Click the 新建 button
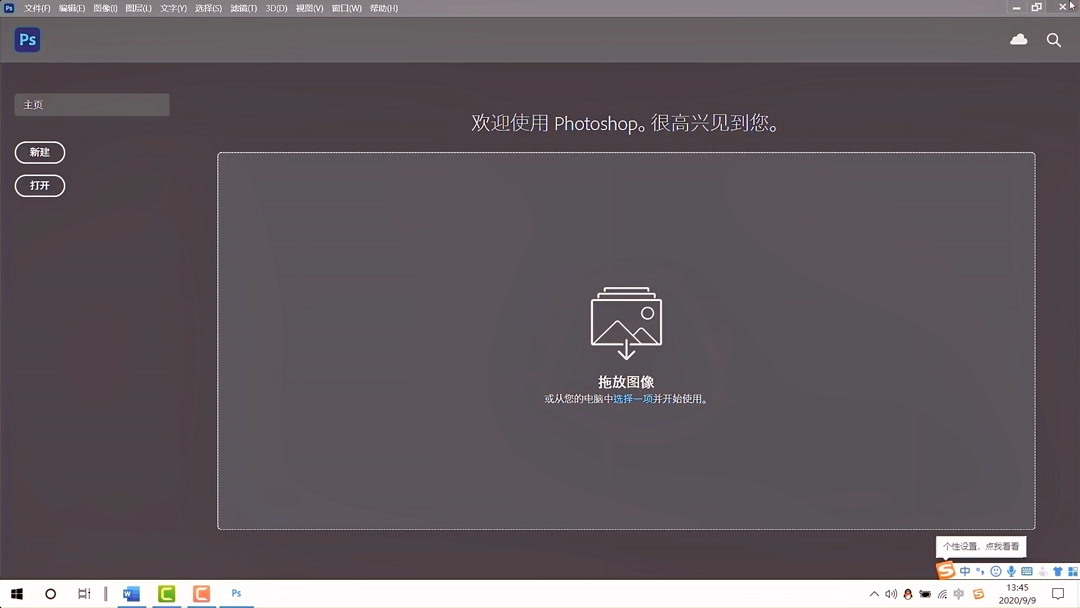 point(40,152)
